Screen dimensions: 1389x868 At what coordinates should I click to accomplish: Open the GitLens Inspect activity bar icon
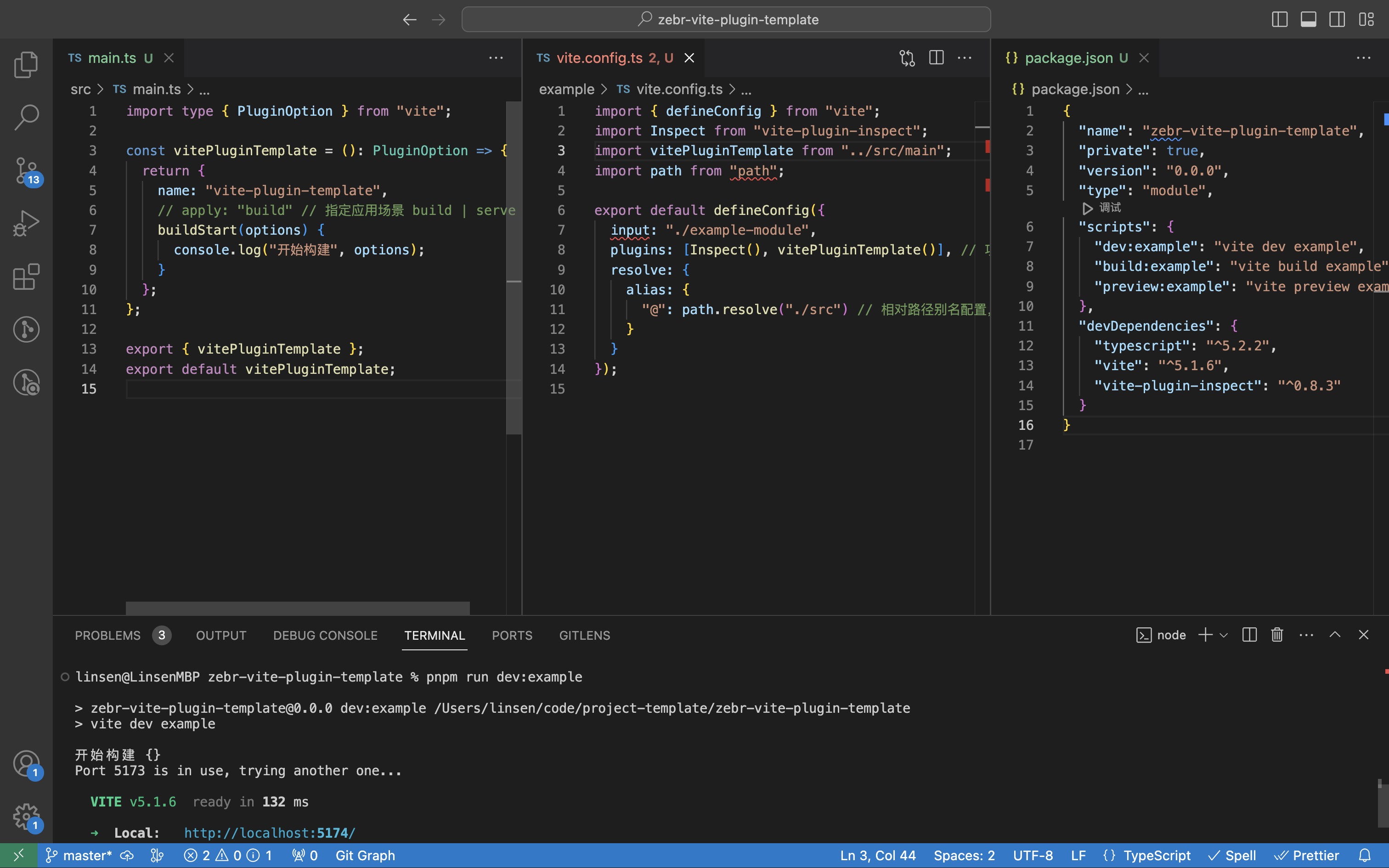tap(26, 382)
